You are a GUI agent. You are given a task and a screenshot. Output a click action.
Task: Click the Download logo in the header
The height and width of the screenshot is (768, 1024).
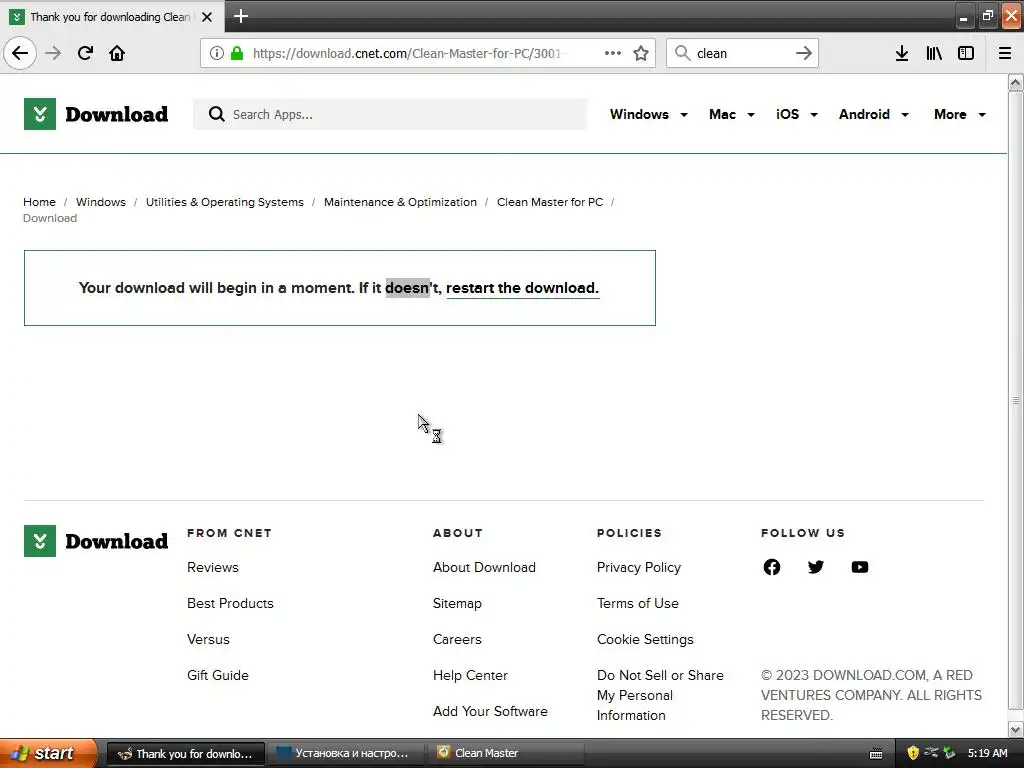click(x=96, y=114)
